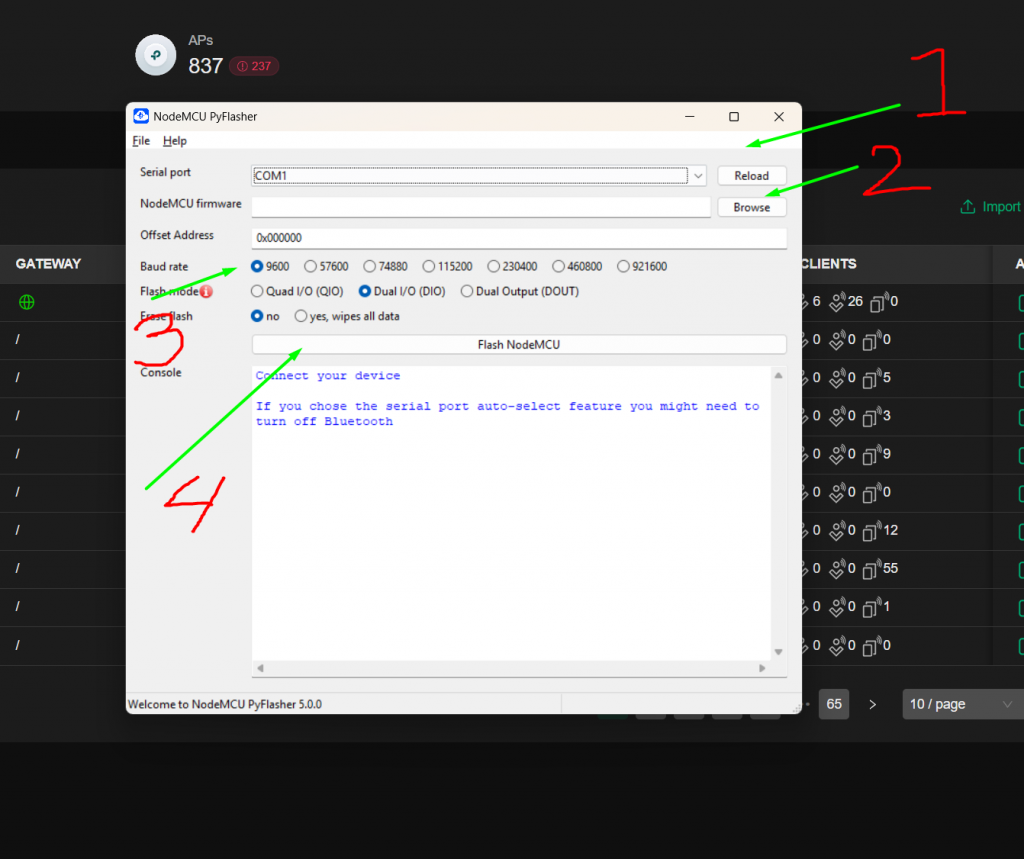Expand the Serial port COM1 dropdown

698,176
